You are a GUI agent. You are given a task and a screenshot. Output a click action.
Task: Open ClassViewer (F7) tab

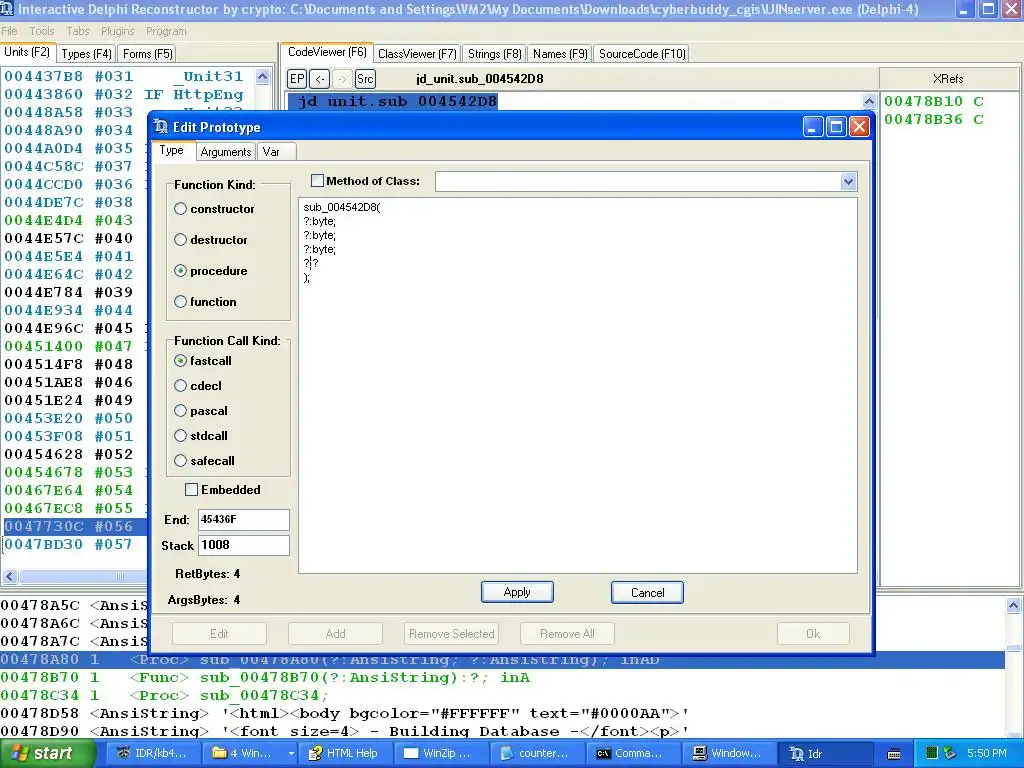point(417,54)
